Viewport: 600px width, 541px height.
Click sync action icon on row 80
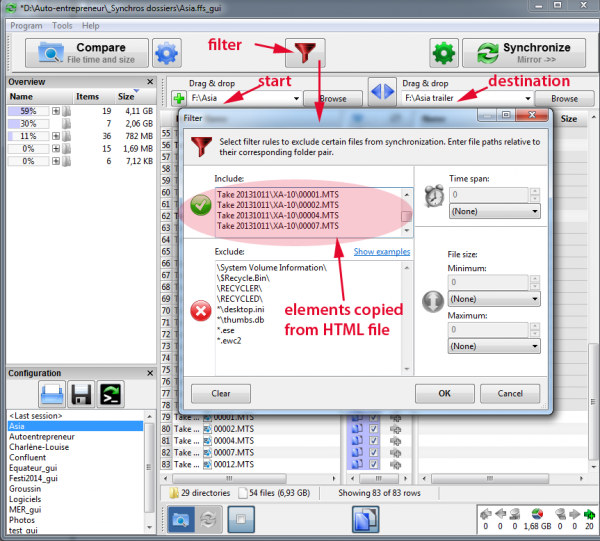396,429
